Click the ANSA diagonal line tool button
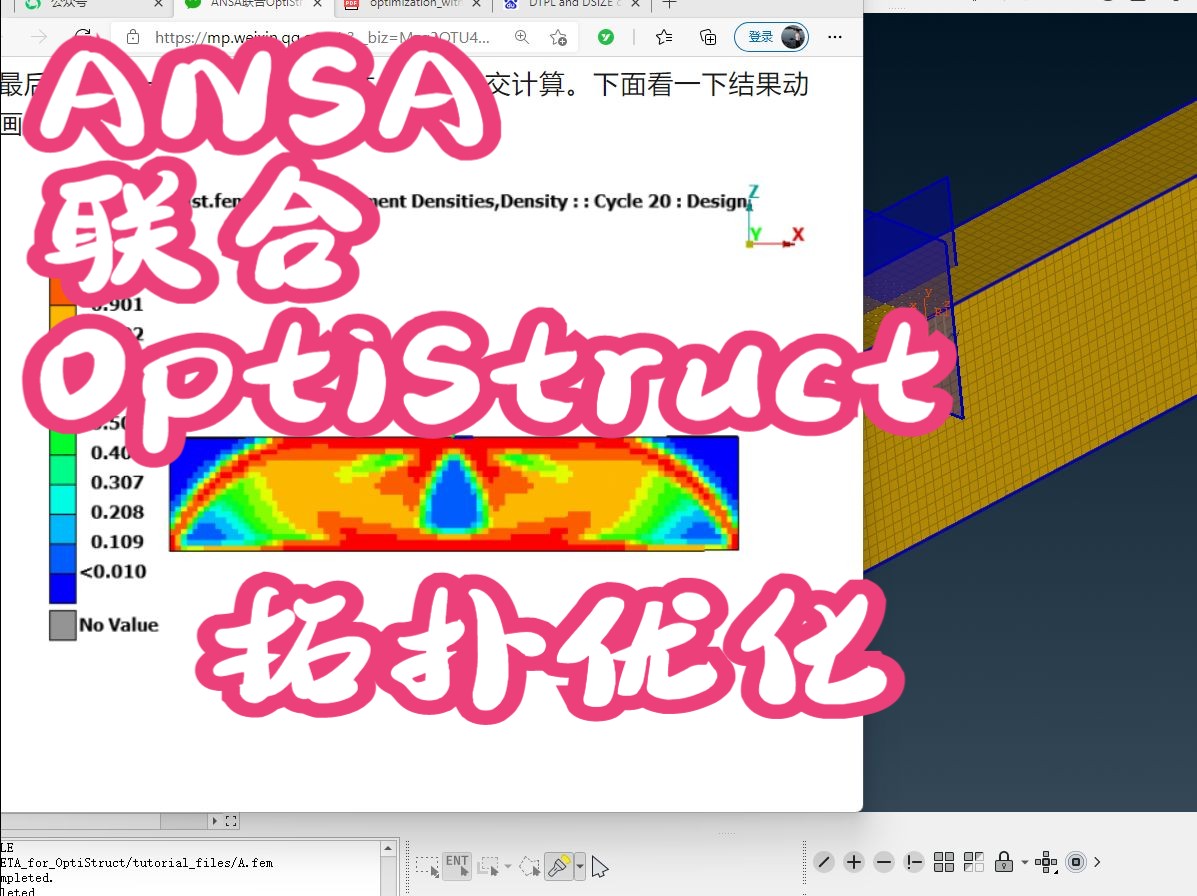Screen dimensions: 1197x896 824,862
